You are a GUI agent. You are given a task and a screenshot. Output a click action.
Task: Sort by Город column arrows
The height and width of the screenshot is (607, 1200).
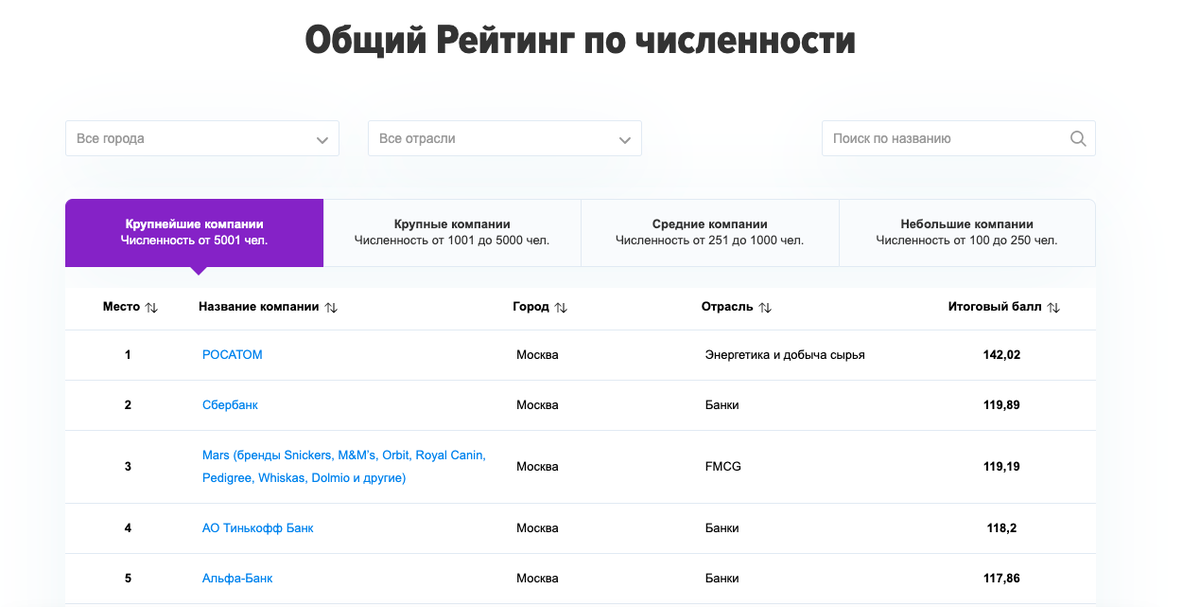561,308
